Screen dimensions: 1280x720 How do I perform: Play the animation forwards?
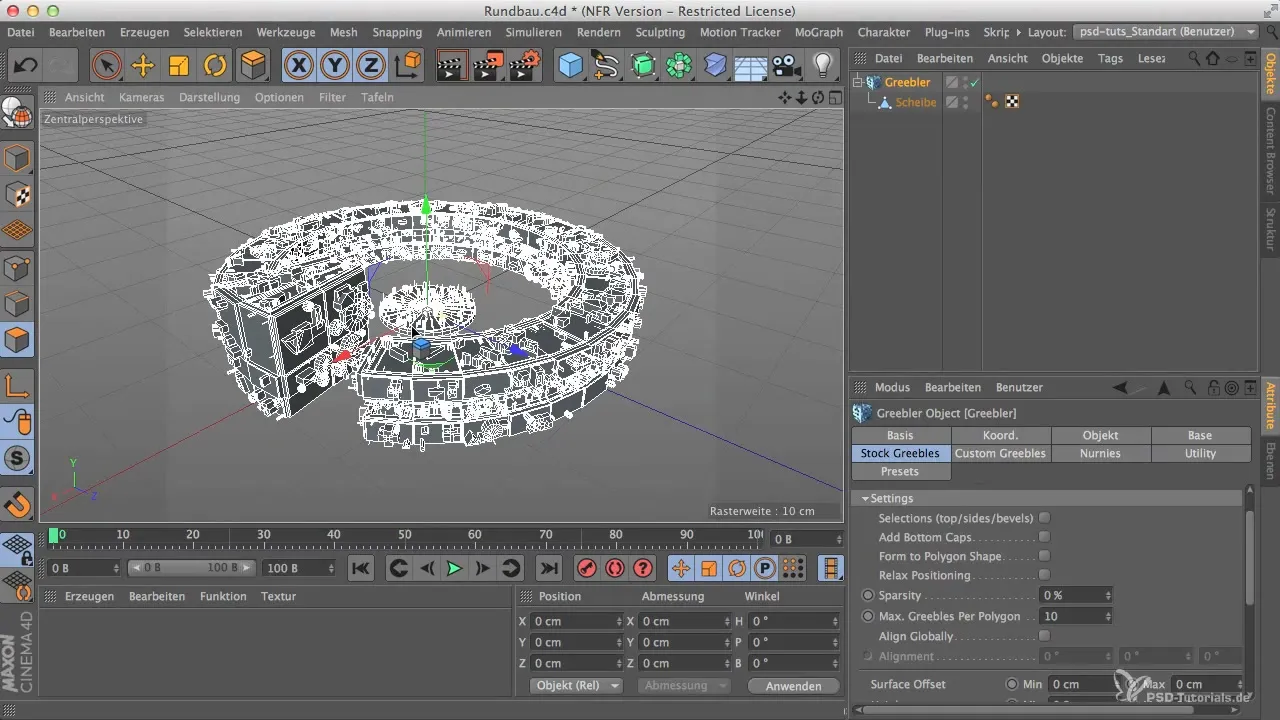pyautogui.click(x=454, y=568)
